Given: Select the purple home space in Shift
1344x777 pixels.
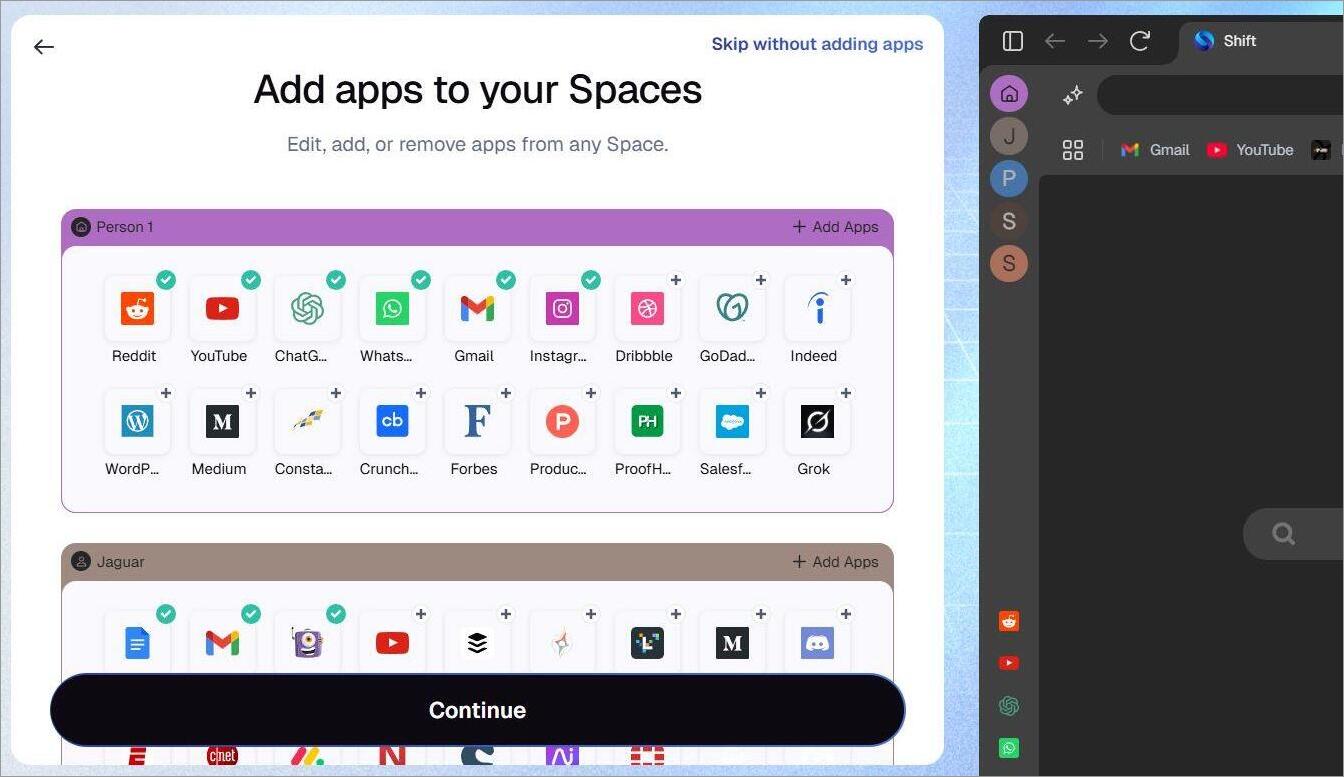Looking at the screenshot, I should [1009, 94].
